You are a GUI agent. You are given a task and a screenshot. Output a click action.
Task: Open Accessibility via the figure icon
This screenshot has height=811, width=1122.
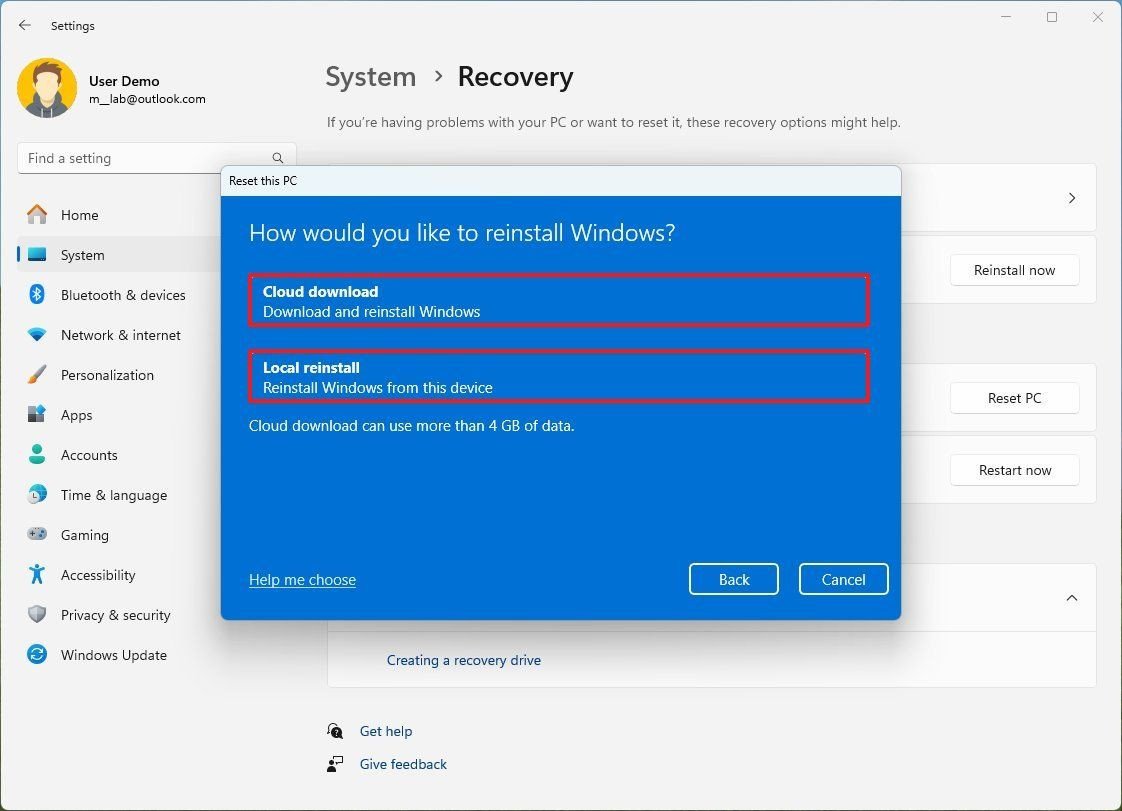(x=37, y=575)
